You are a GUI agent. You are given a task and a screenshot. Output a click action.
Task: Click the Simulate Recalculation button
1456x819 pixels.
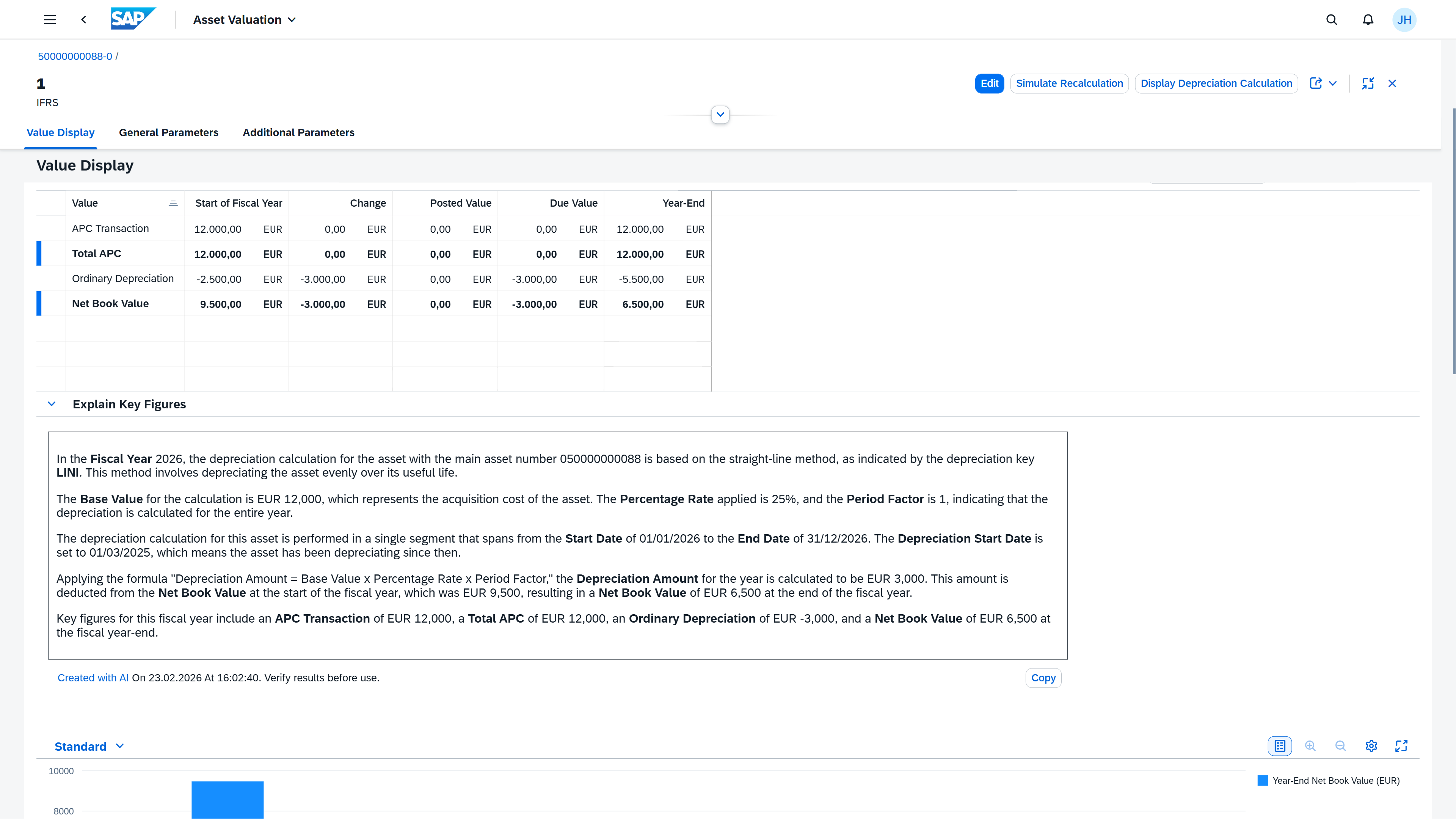pyautogui.click(x=1069, y=84)
